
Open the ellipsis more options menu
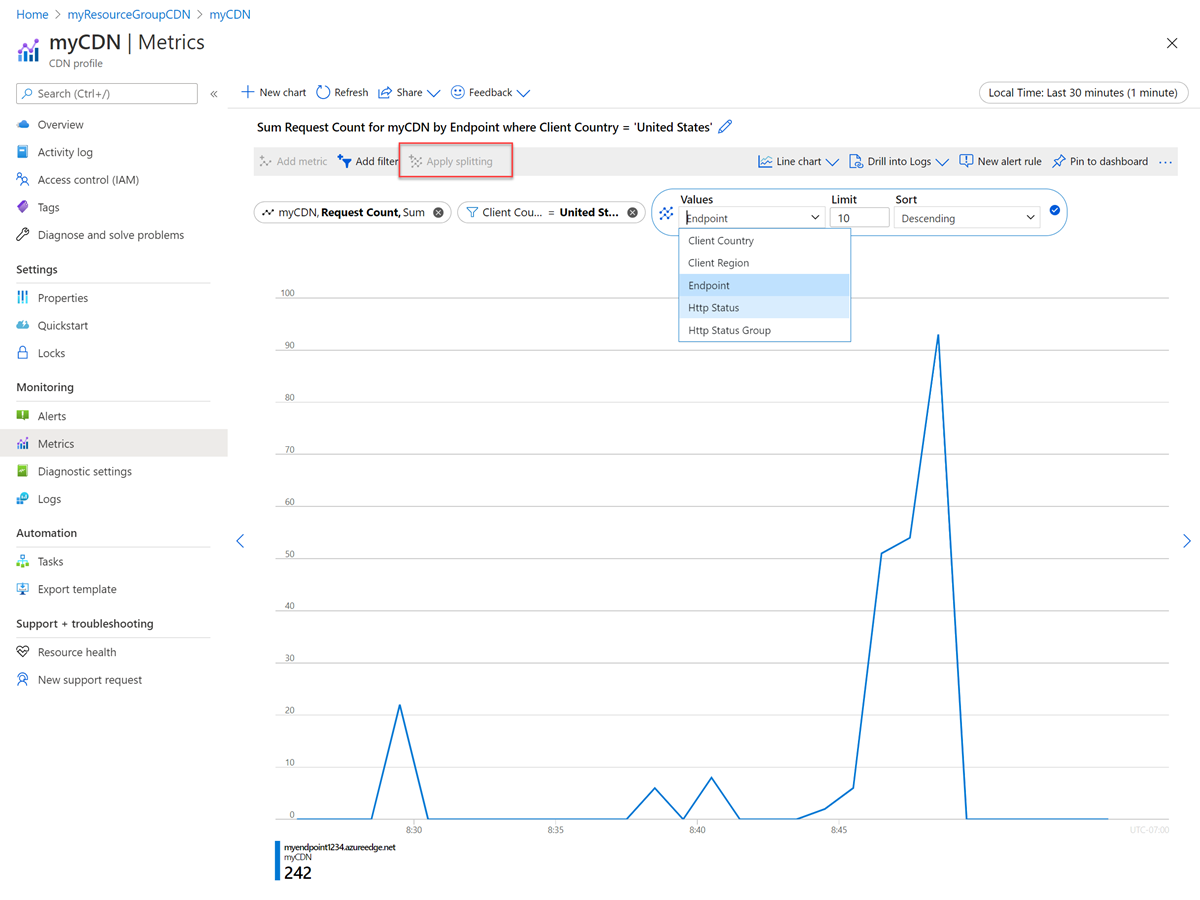[x=1165, y=162]
